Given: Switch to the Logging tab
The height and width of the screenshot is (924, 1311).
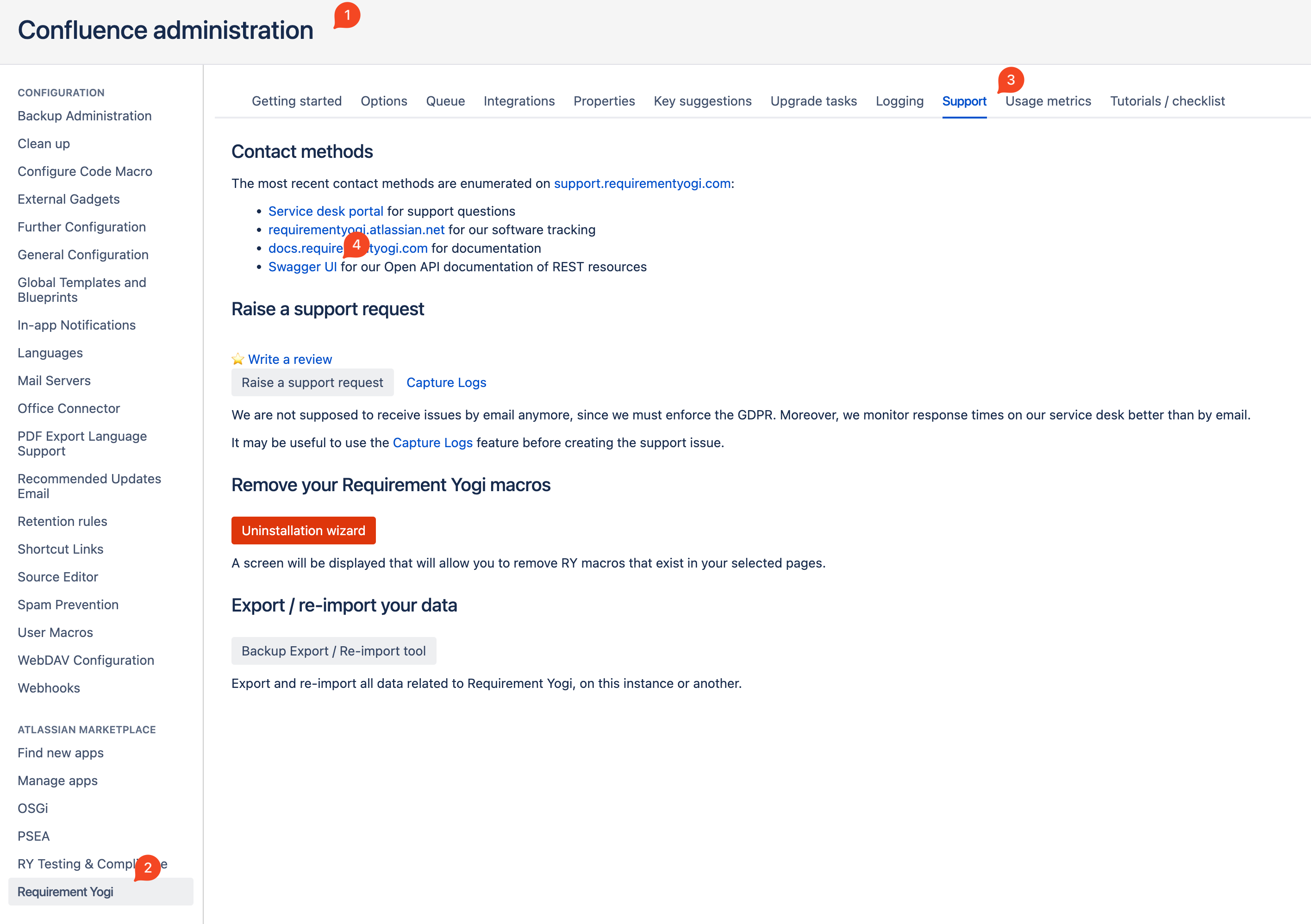Looking at the screenshot, I should 899,101.
